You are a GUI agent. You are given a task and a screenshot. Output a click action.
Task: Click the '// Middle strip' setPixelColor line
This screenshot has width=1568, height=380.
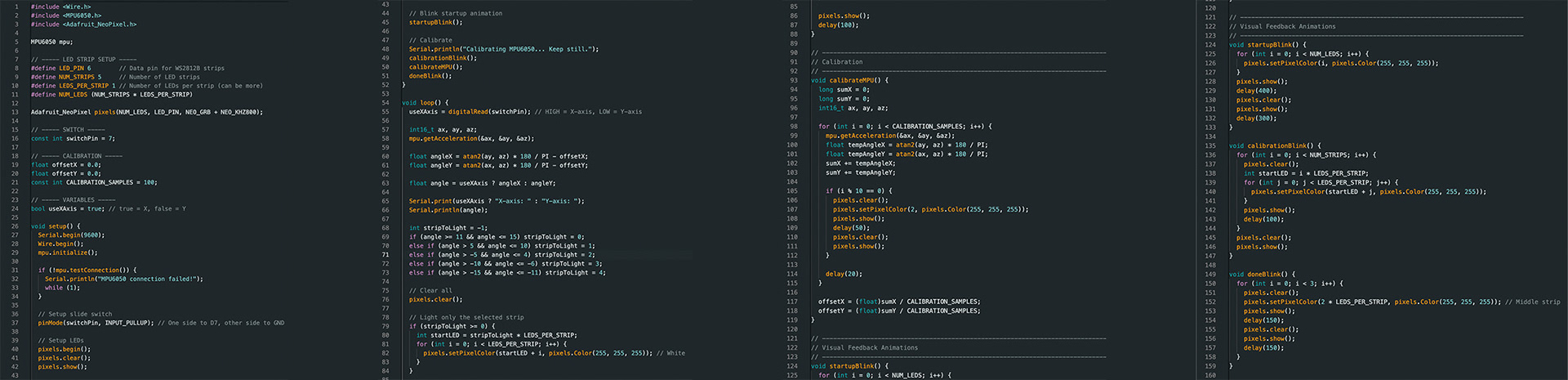(x=1401, y=302)
